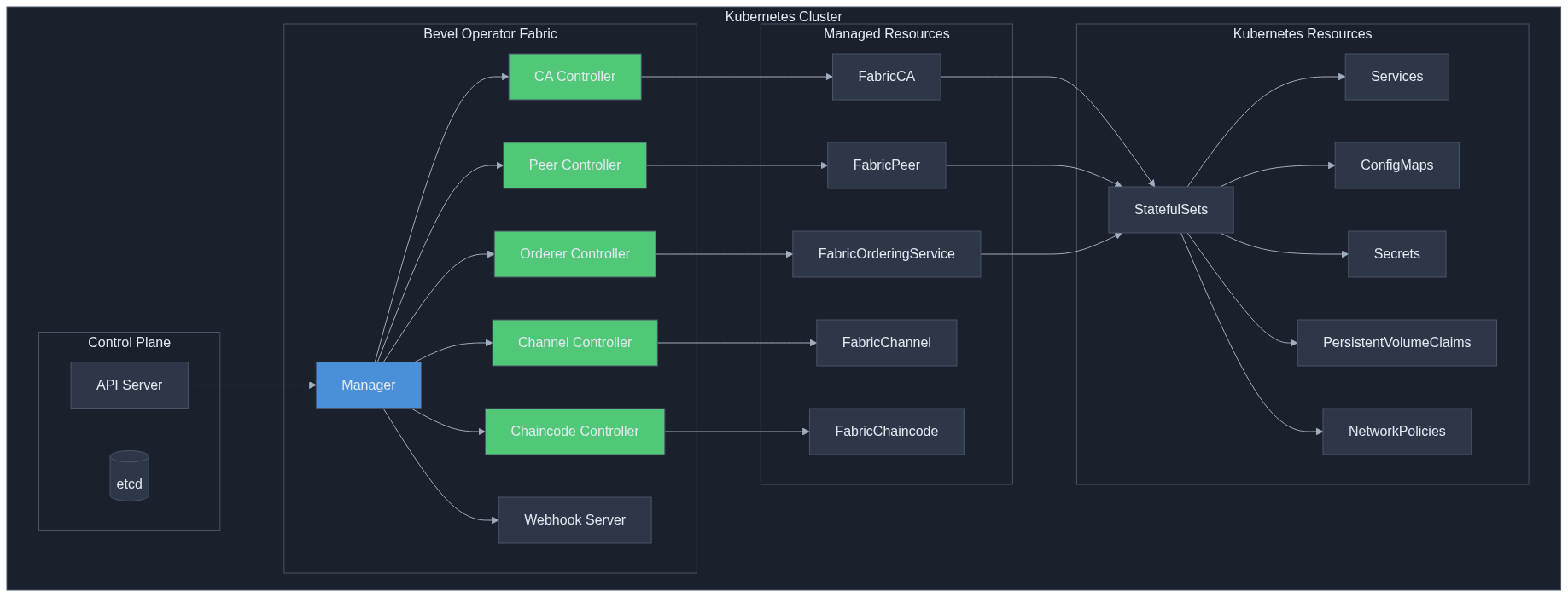This screenshot has height=597, width=1568.
Task: Select the FabricChaincode node
Action: pyautogui.click(x=886, y=432)
